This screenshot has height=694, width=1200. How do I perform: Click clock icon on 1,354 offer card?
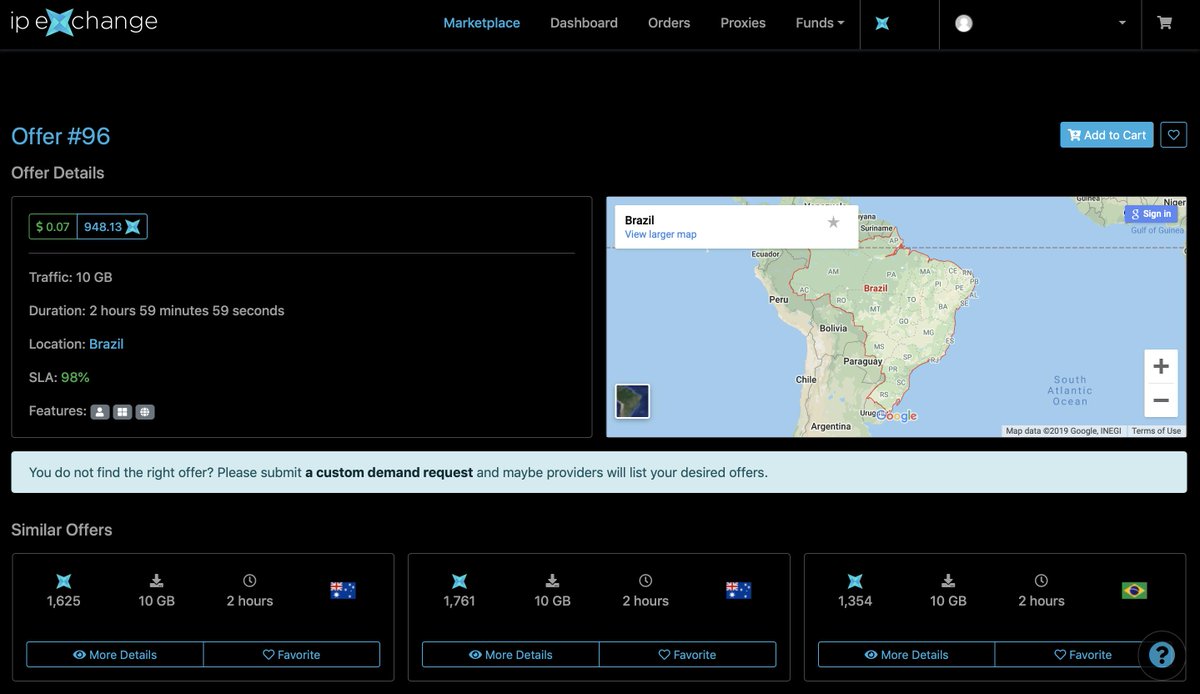(1041, 580)
